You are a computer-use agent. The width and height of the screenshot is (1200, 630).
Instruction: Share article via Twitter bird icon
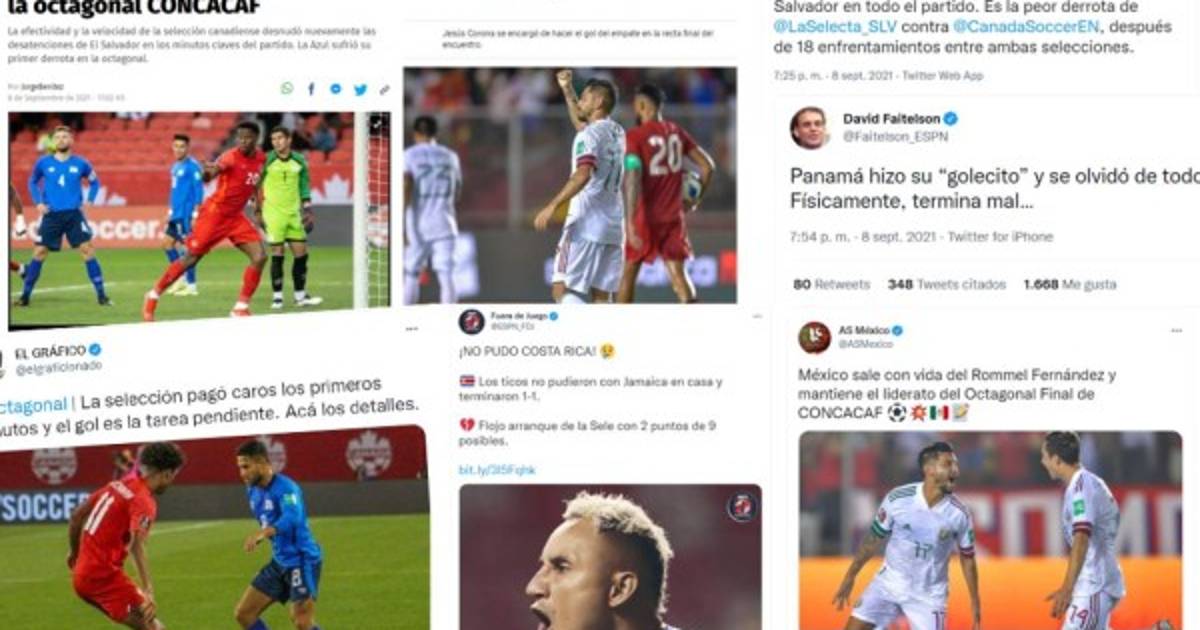click(361, 90)
